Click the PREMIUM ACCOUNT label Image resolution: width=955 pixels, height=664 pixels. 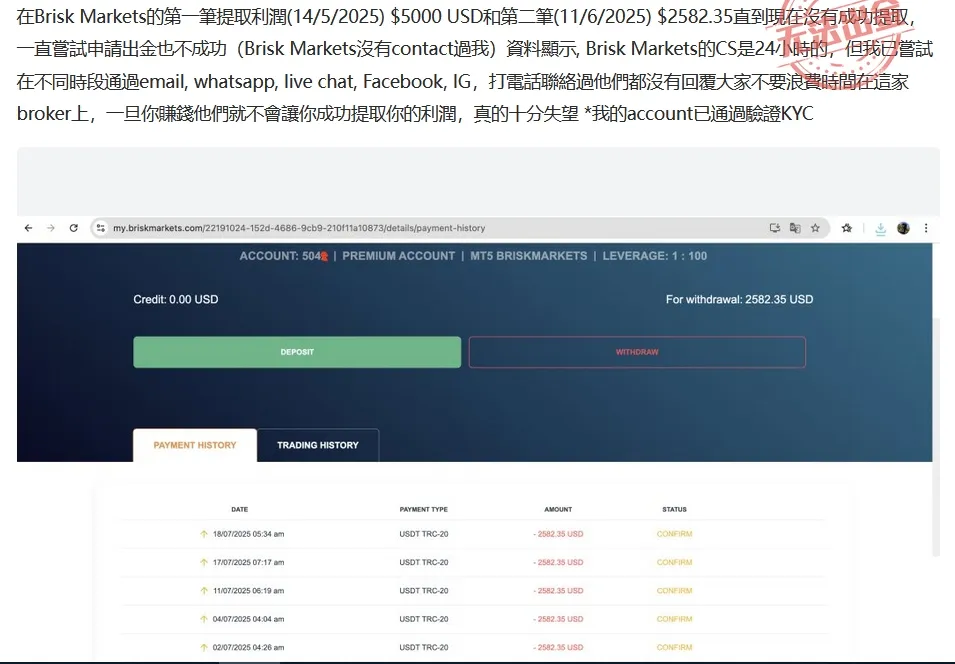[x=398, y=256]
